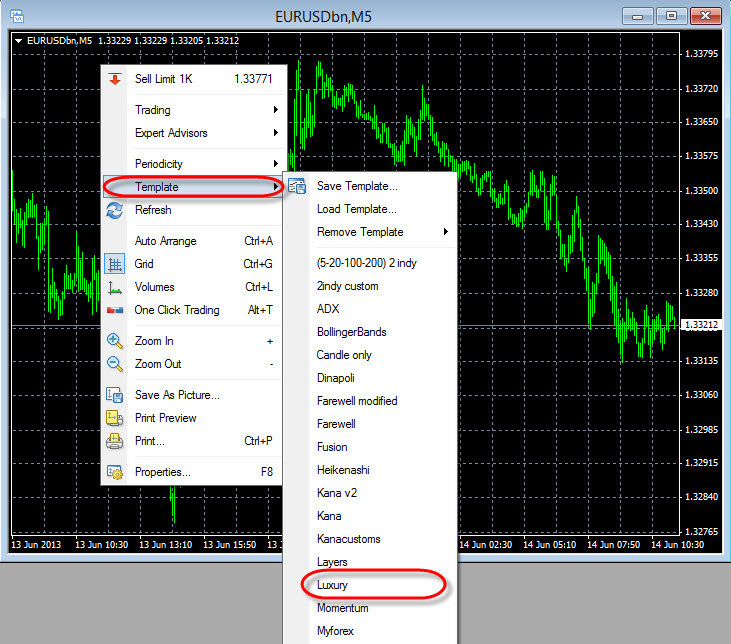Viewport: 731px width, 644px height.
Task: Click the Refresh arrows icon
Action: pos(115,210)
